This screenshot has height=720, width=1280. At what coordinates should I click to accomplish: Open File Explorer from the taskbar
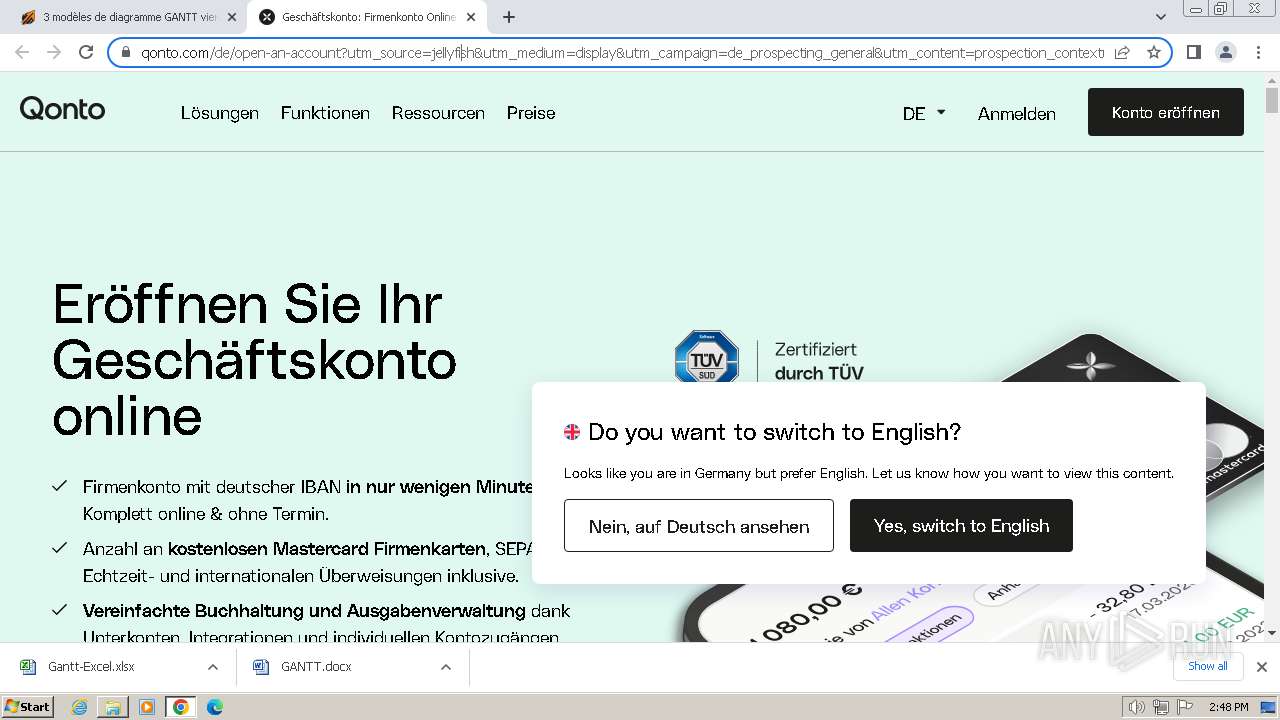113,707
